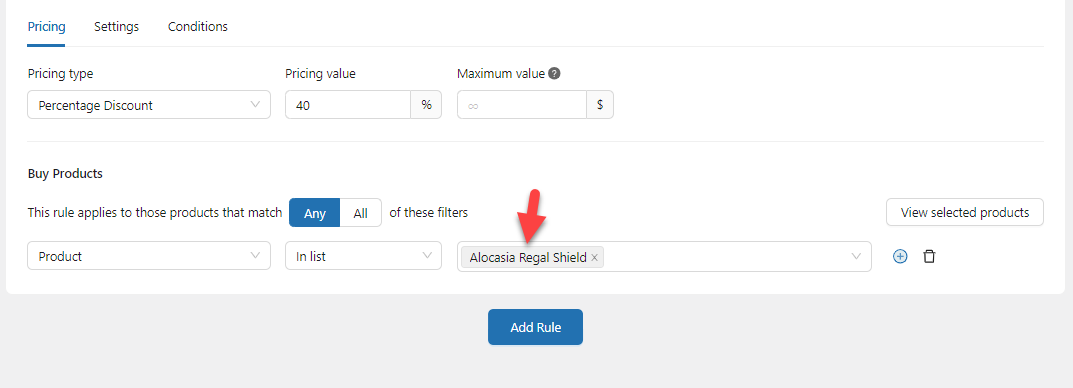Open the Pricing type dropdown
Screen dimensions: 1073x388
(x=149, y=105)
